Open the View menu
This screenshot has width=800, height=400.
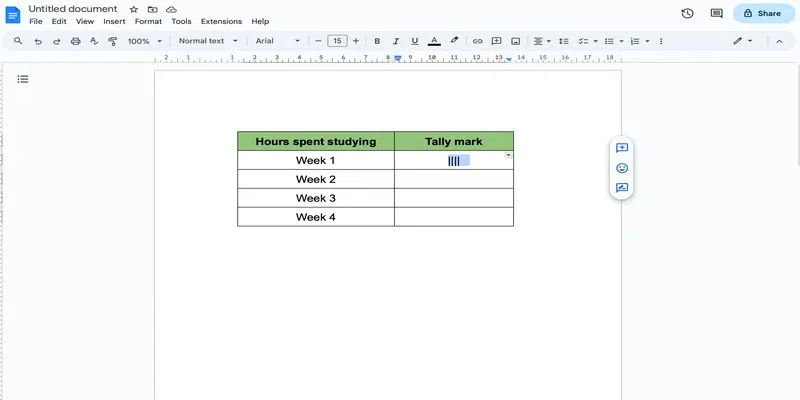click(x=85, y=21)
